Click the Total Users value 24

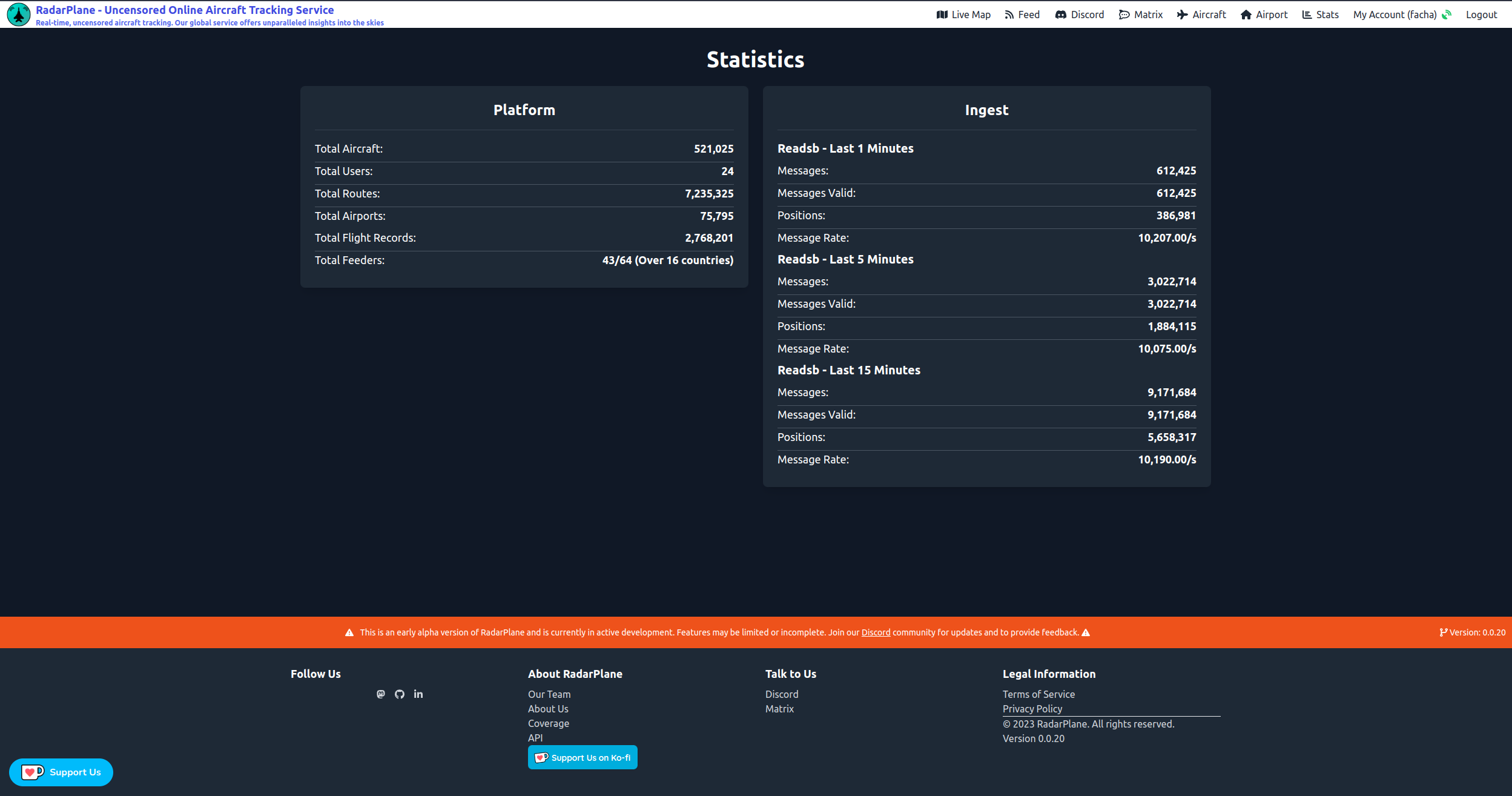pyautogui.click(x=727, y=171)
